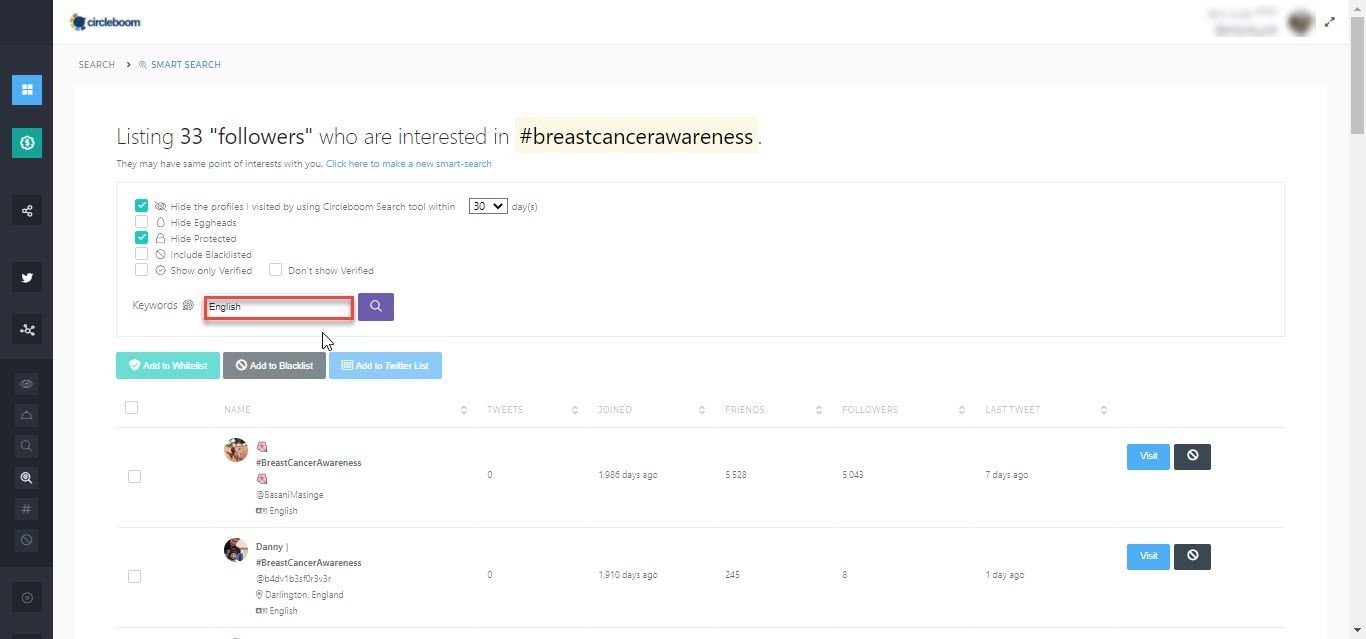Click the purple keyword search button

pos(376,307)
